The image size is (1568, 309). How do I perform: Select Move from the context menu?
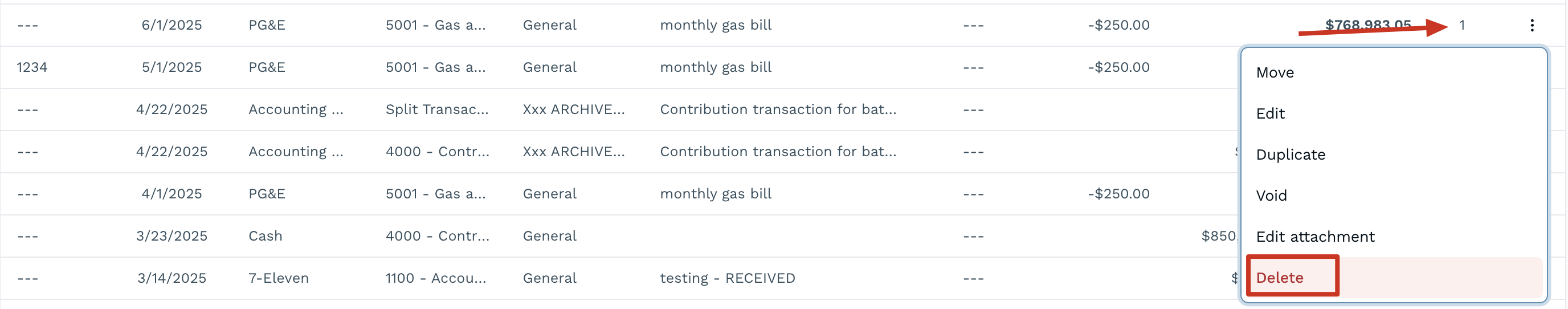1275,72
